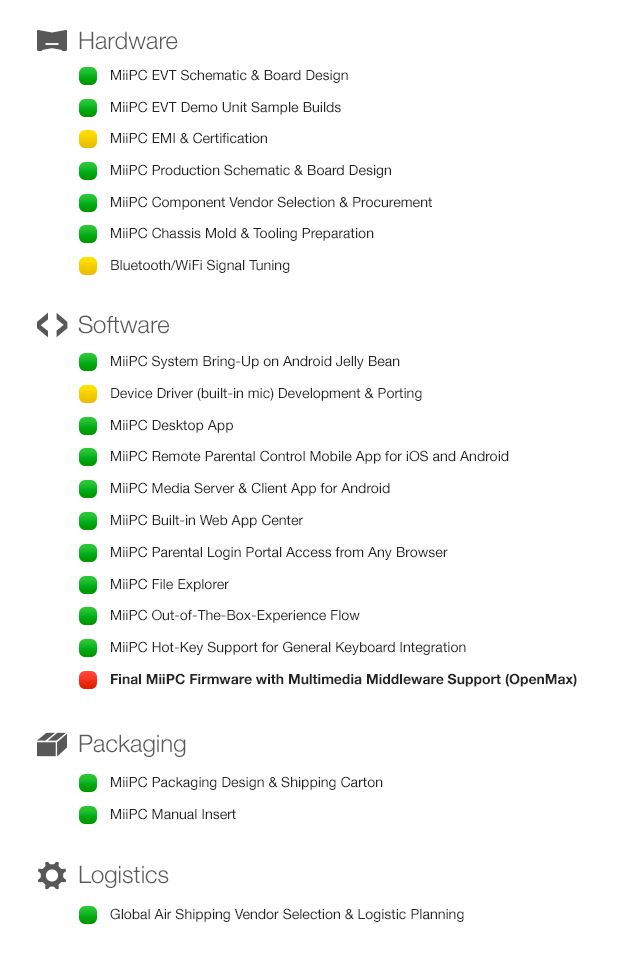Screen dimensions: 620x970
Task: Click the Hardware section flag icon
Action: (52, 41)
